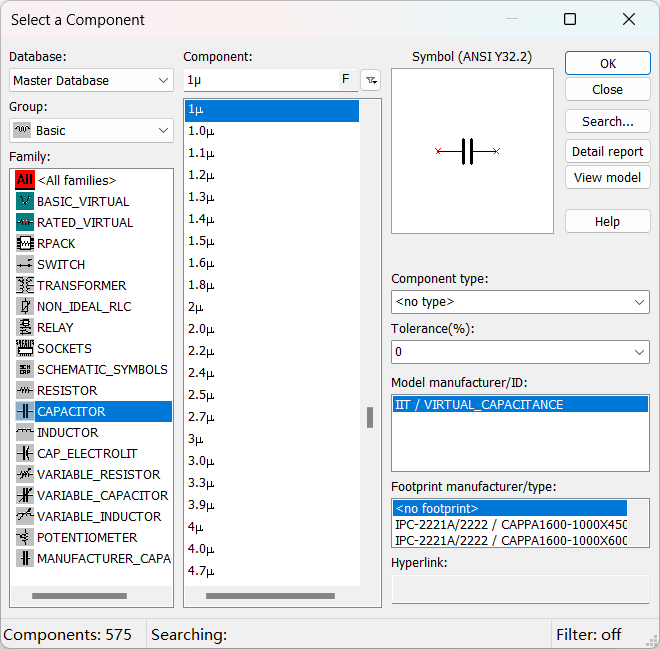Screen dimensions: 660x649
Task: Select the 4.7µ component entry
Action: [x=272, y=571]
